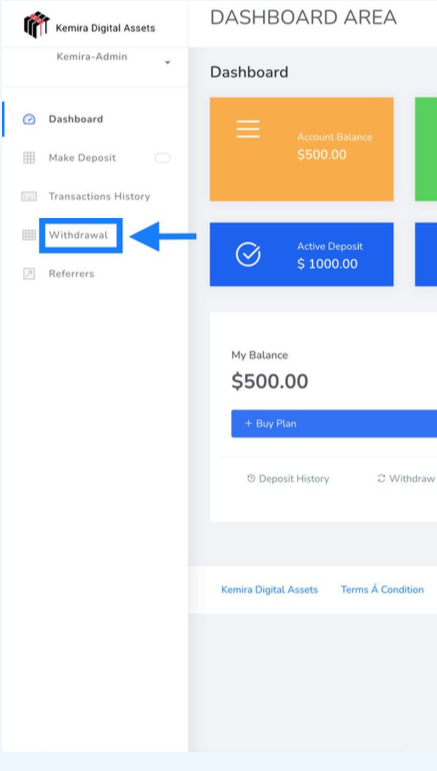This screenshot has height=771, width=437.
Task: Open the Deposit History link
Action: (x=294, y=479)
